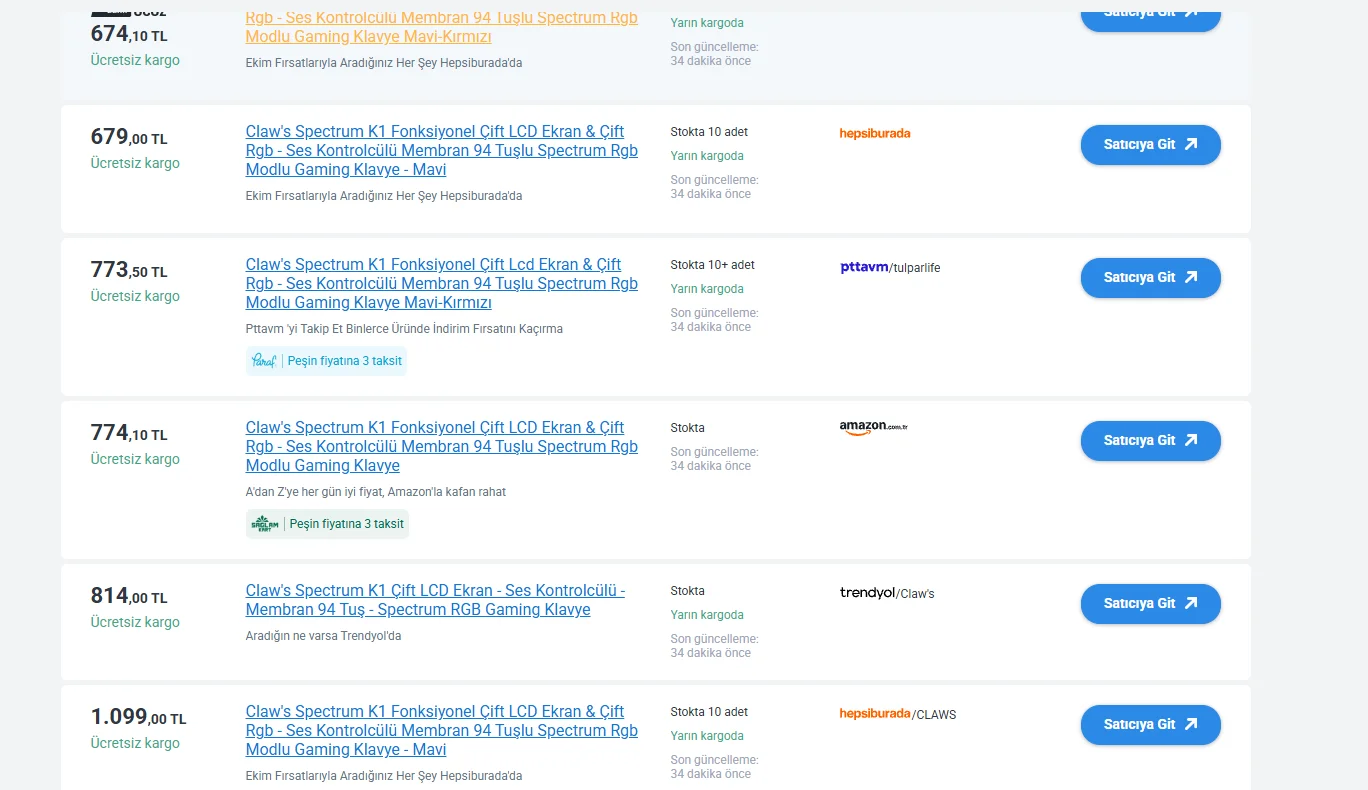Open the Trendyol 'Spectrum RGB Gaming Klavye' title

[436, 600]
